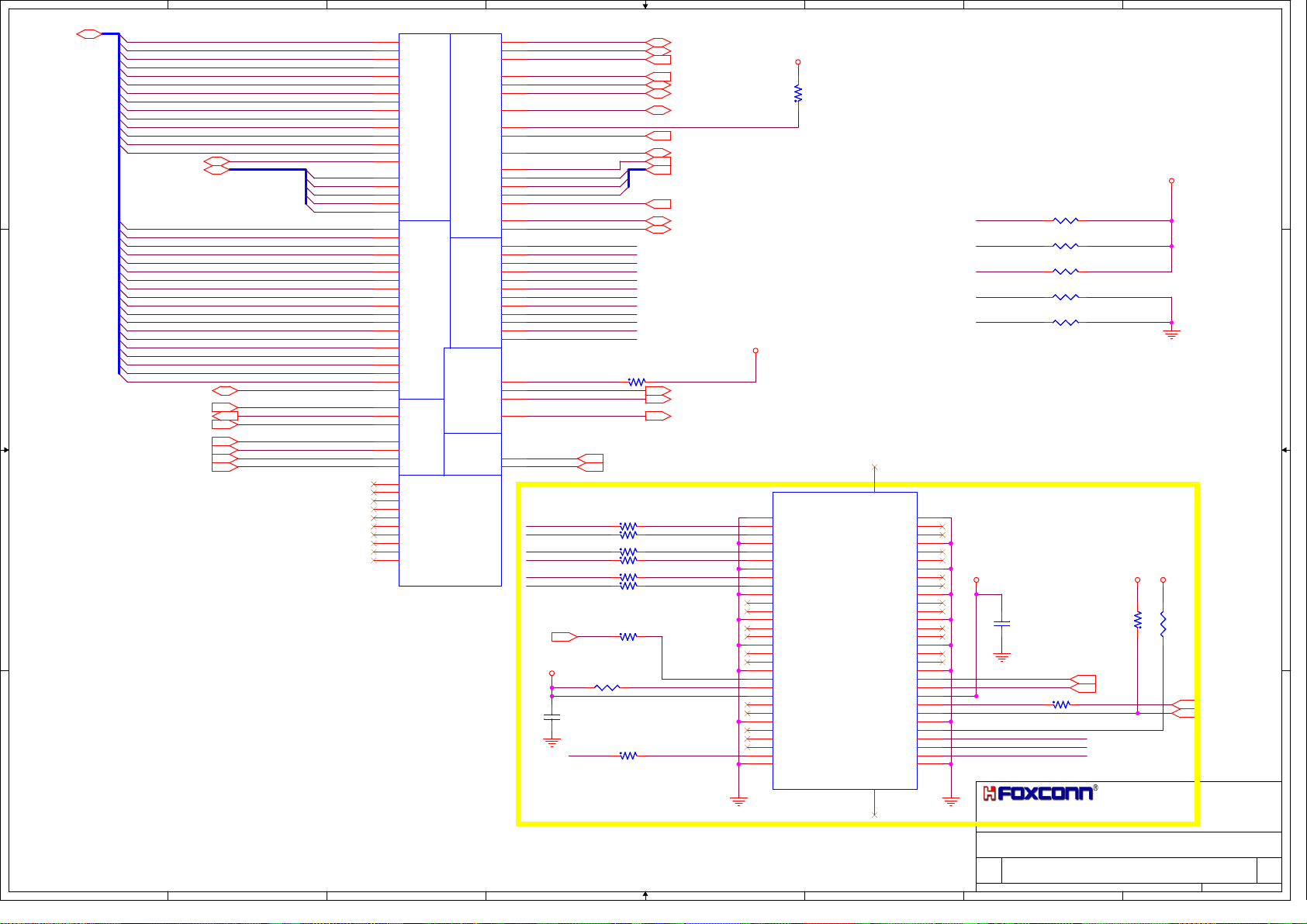The width and height of the screenshot is (1307, 924).
Task: Select the series resistor on the IC's right output line
Action: (1061, 704)
